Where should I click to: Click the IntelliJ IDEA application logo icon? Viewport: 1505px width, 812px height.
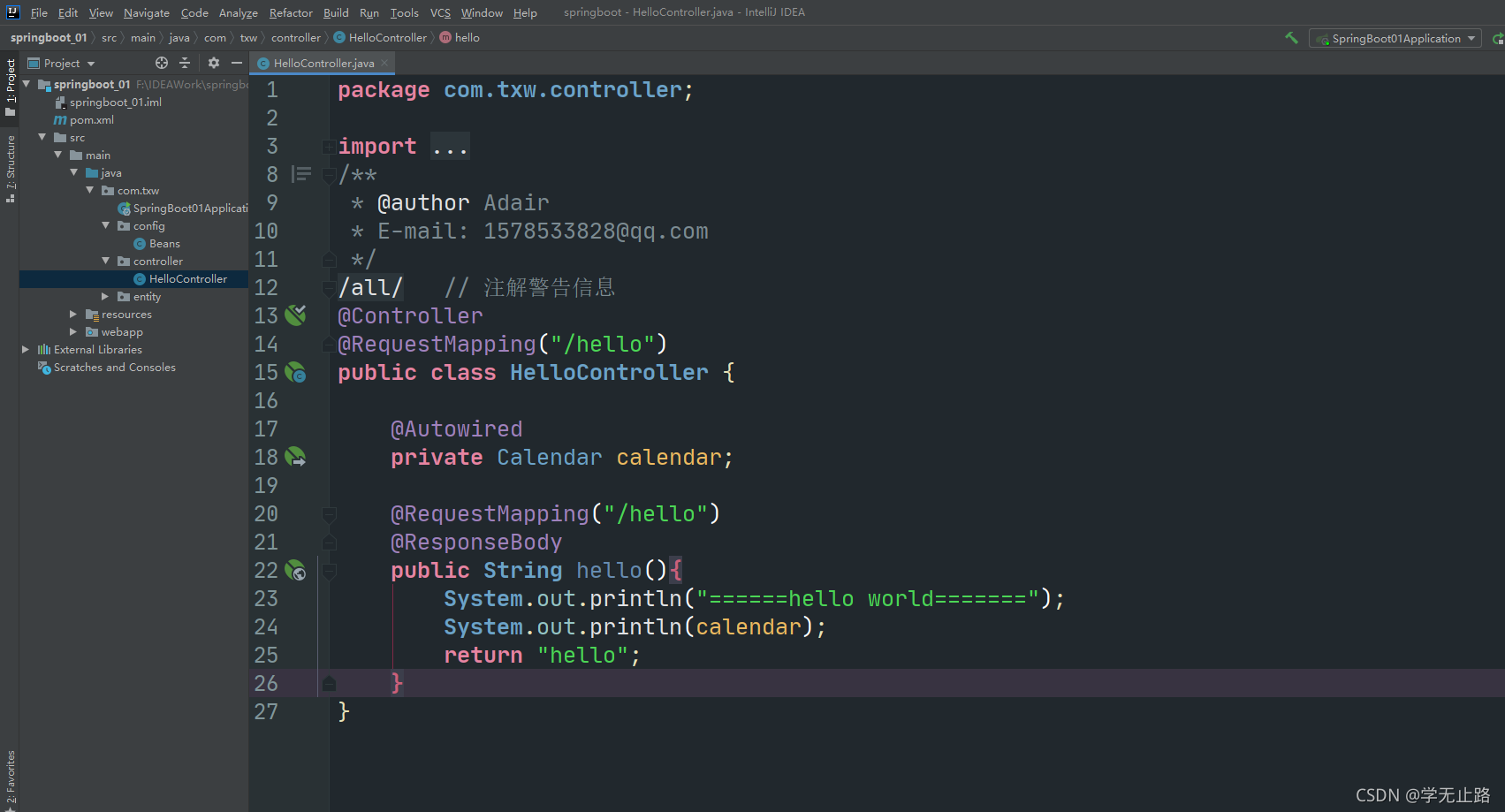tap(13, 12)
